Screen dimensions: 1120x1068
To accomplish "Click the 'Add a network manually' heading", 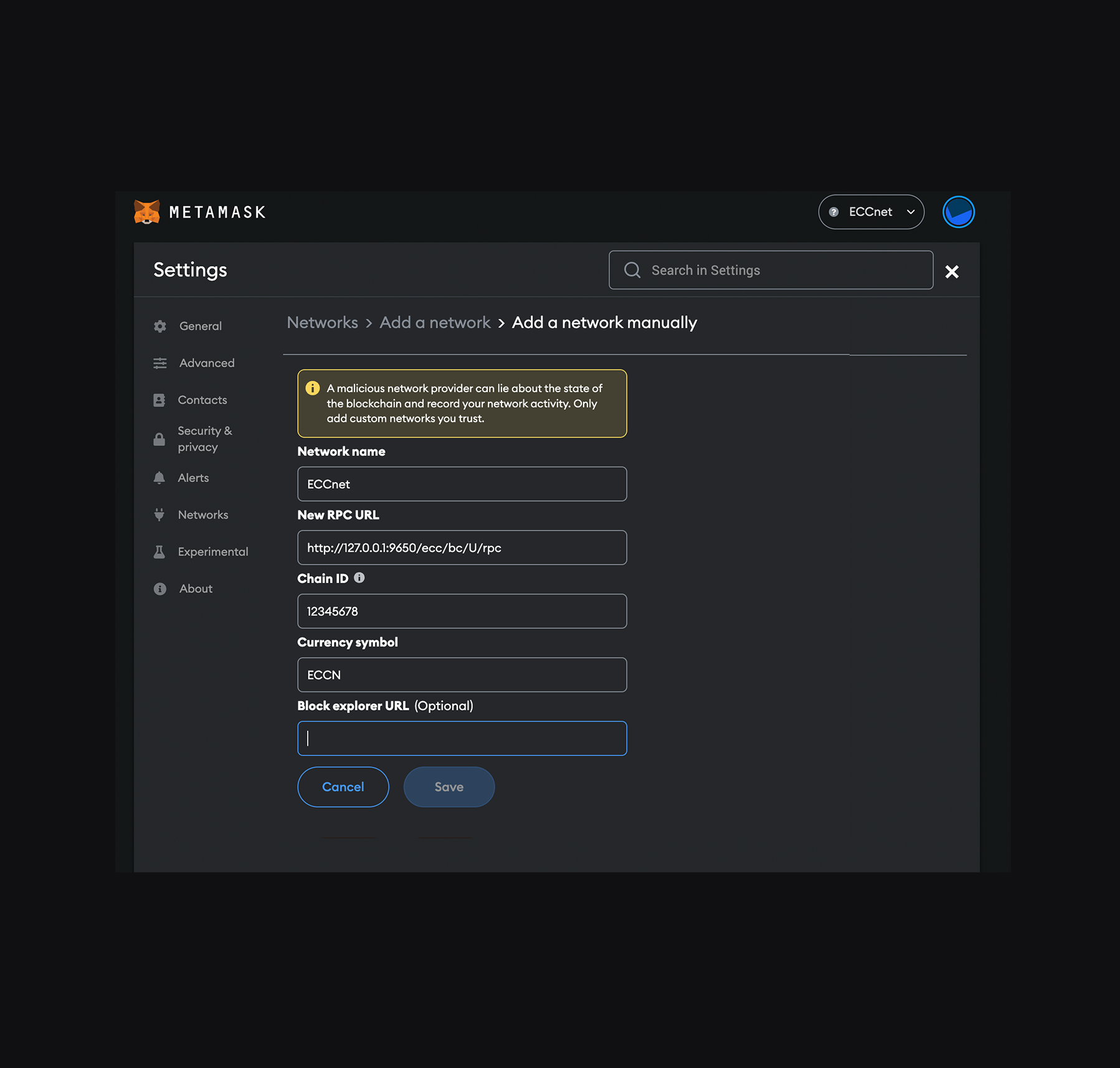I will click(604, 323).
